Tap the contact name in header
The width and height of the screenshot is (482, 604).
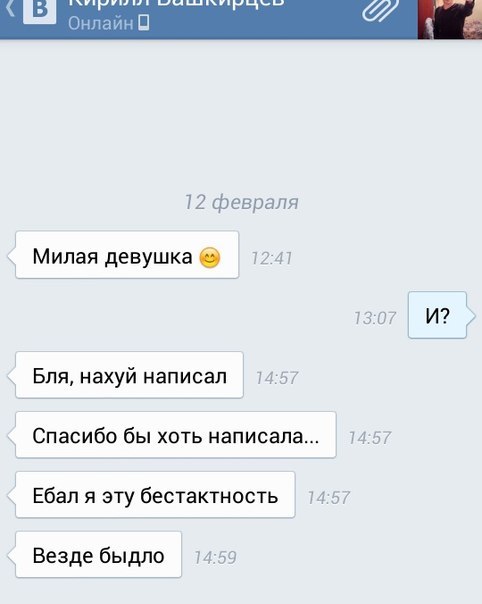click(x=176, y=4)
